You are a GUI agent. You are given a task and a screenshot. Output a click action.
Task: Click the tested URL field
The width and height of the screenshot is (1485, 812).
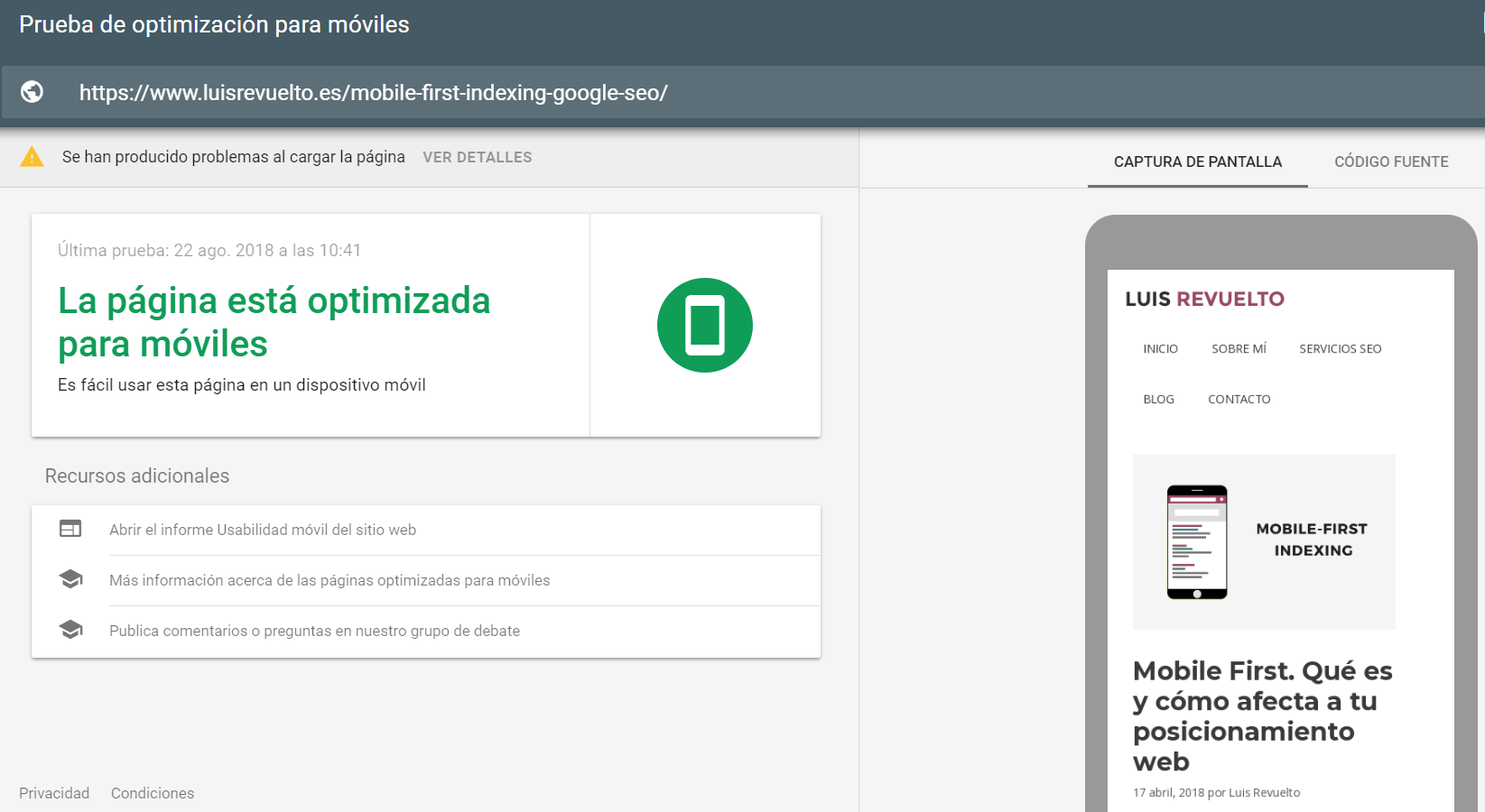click(374, 93)
